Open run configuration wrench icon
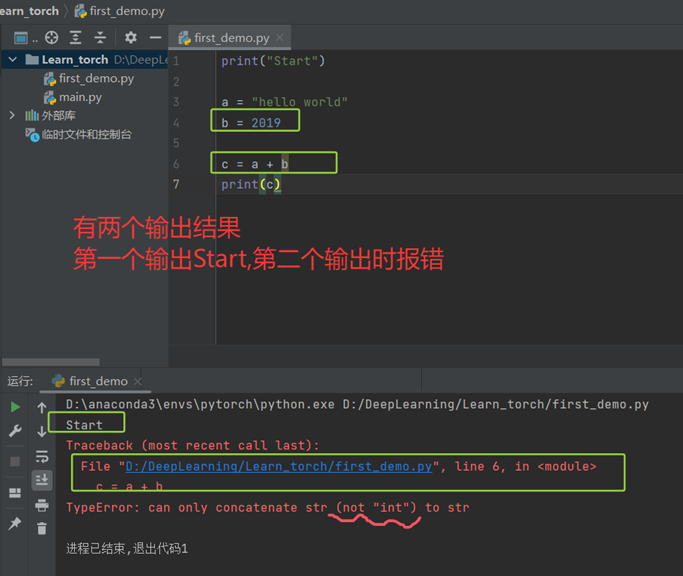683x576 pixels. [15, 431]
